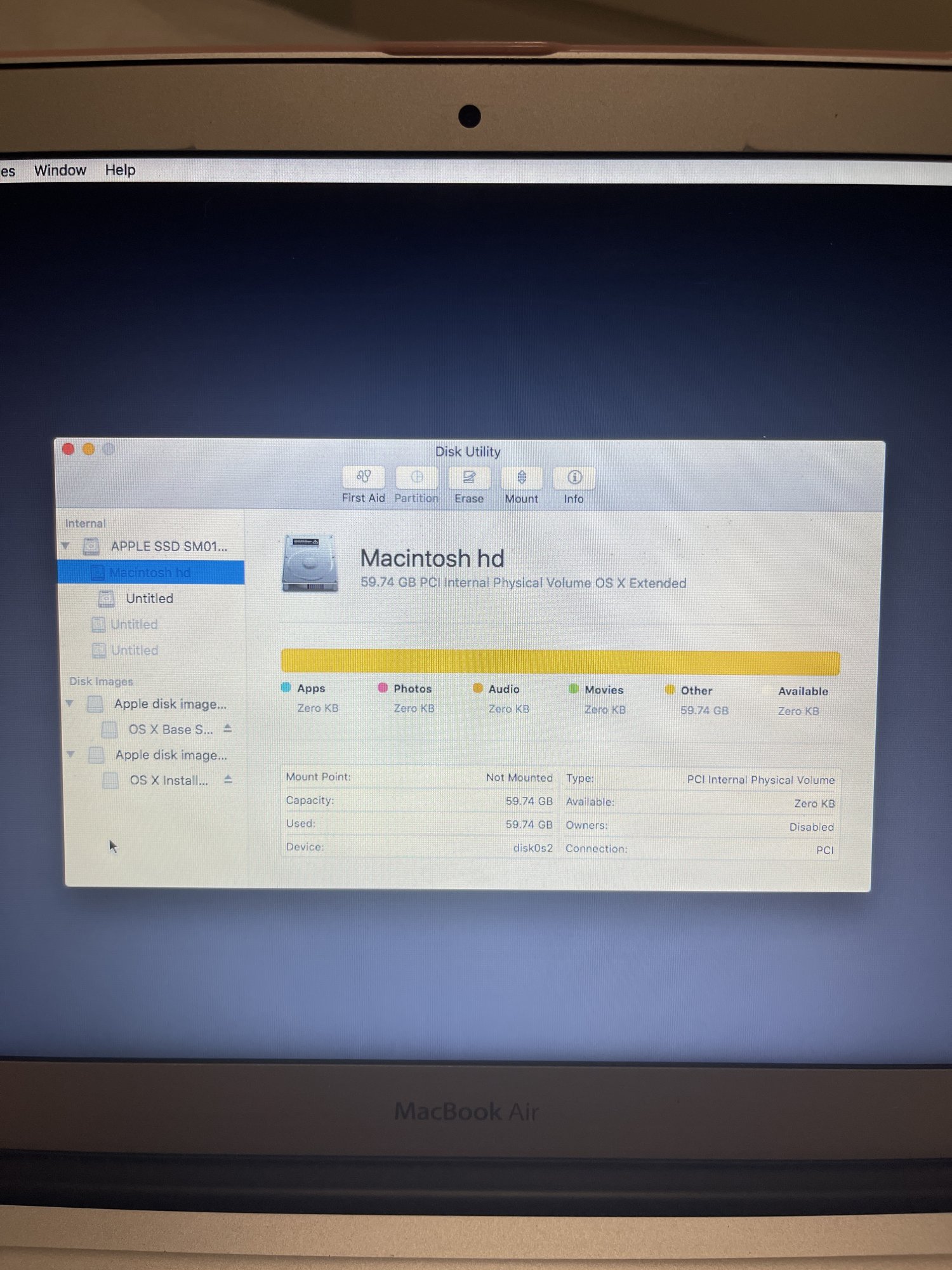This screenshot has height=1270, width=952.
Task: Click the Owners Disabled value
Action: point(812,827)
